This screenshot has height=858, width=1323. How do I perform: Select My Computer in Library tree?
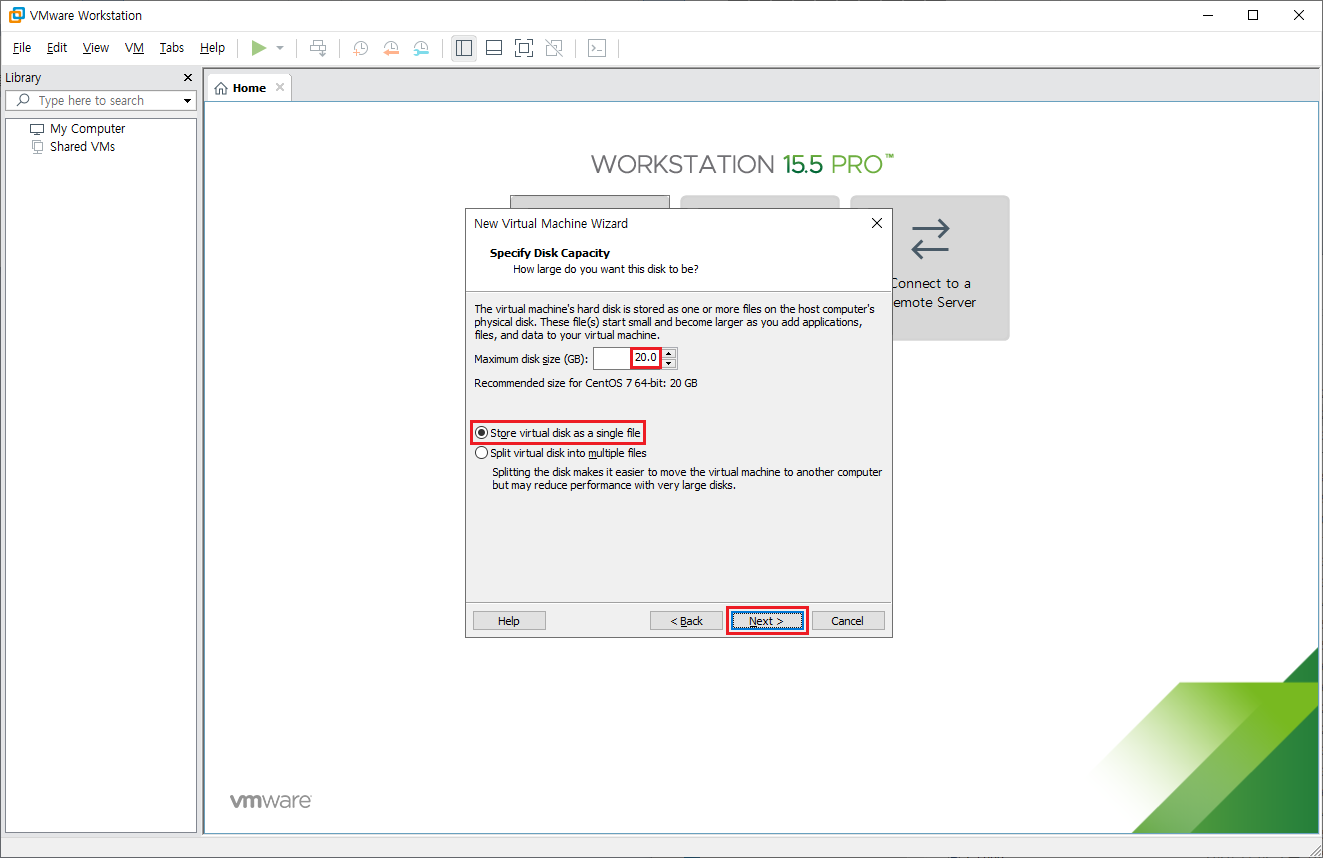(x=87, y=129)
